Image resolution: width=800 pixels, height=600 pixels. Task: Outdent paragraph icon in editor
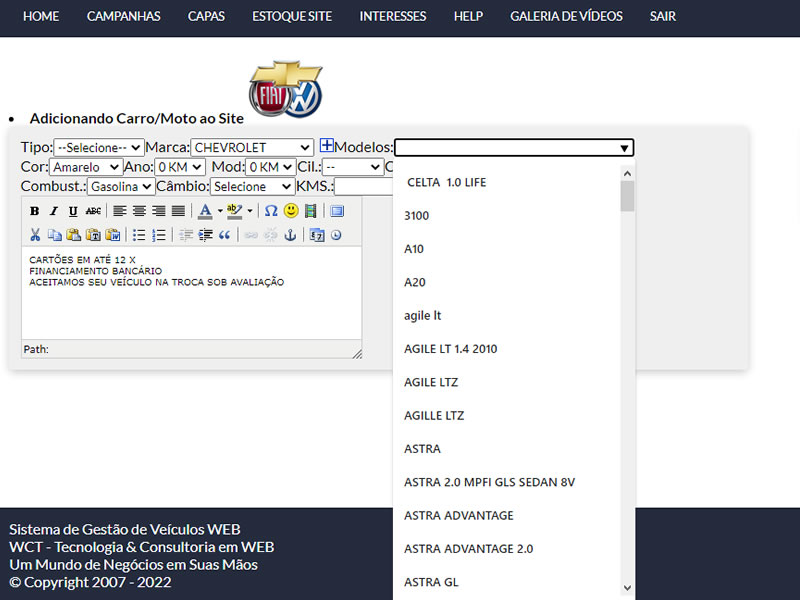pos(186,235)
